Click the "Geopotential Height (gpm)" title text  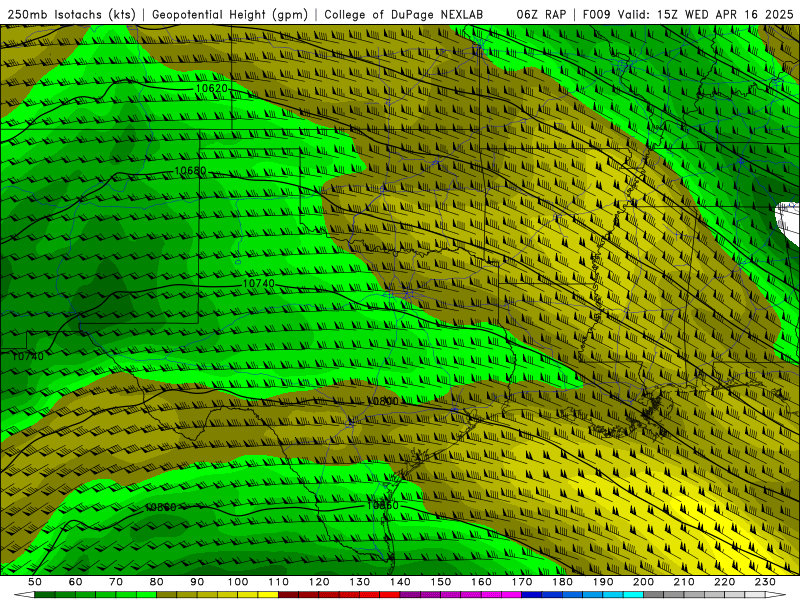[230, 15]
